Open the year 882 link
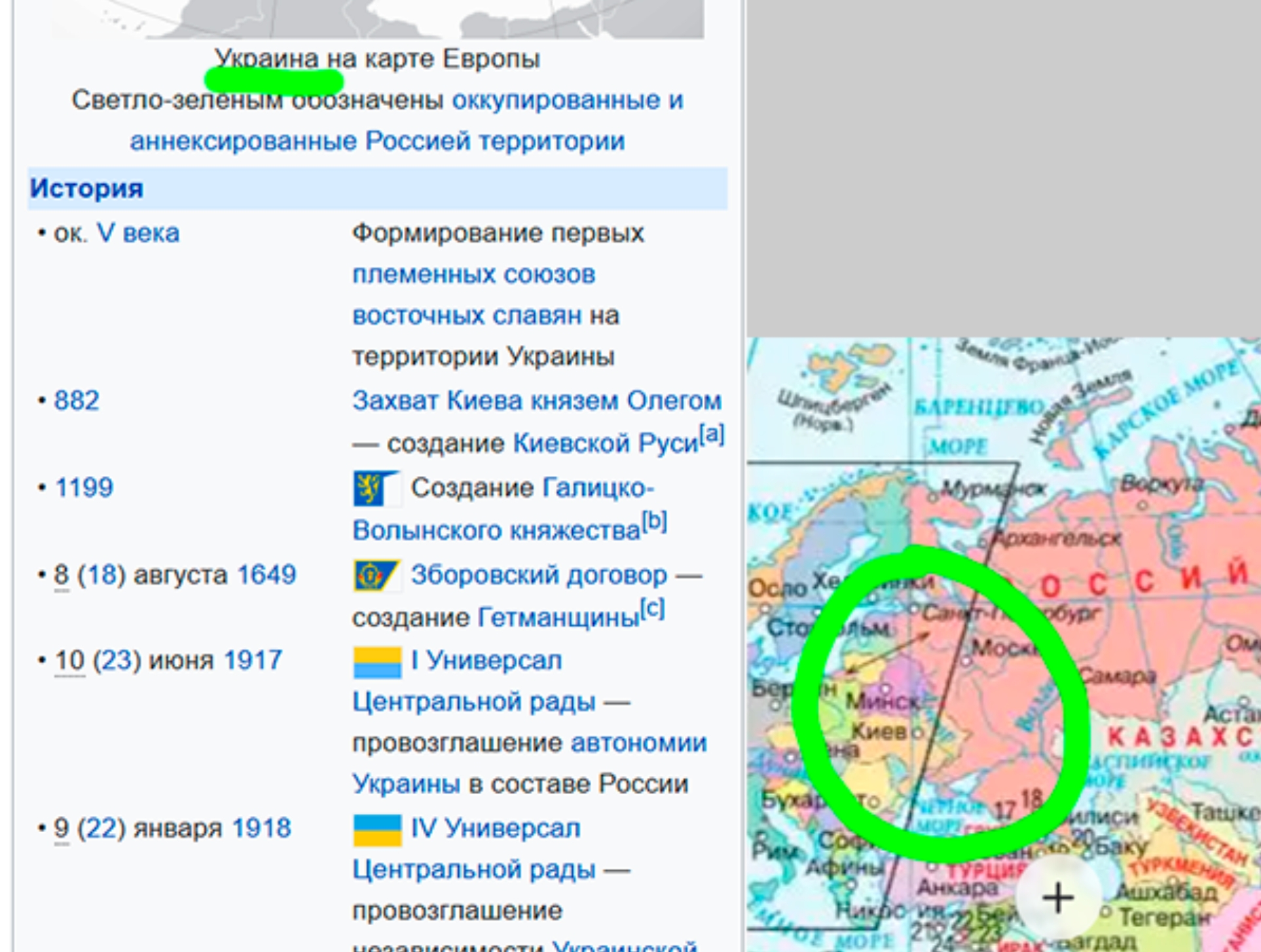 point(77,401)
